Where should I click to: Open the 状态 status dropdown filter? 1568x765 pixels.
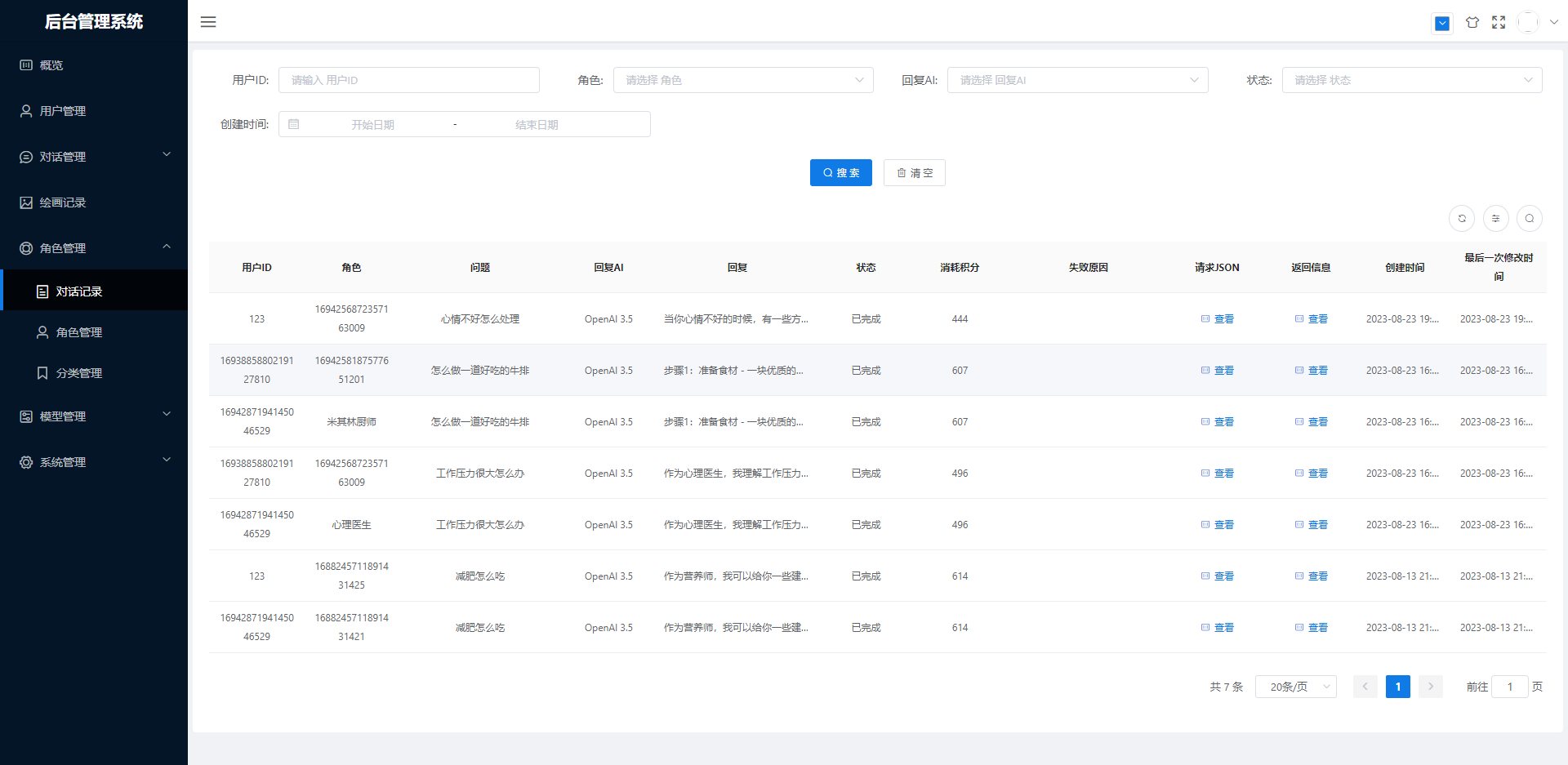tap(1411, 80)
